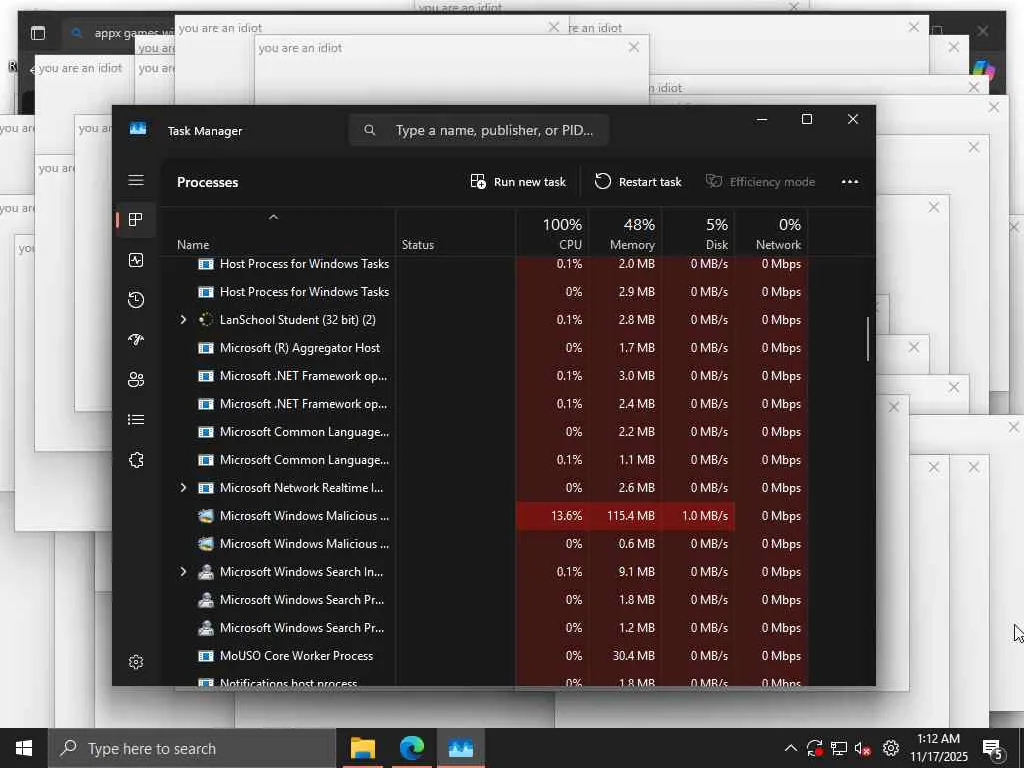Click the MoUSO Core Worker Process icon
Screen dimensions: 1024x768
(206, 656)
